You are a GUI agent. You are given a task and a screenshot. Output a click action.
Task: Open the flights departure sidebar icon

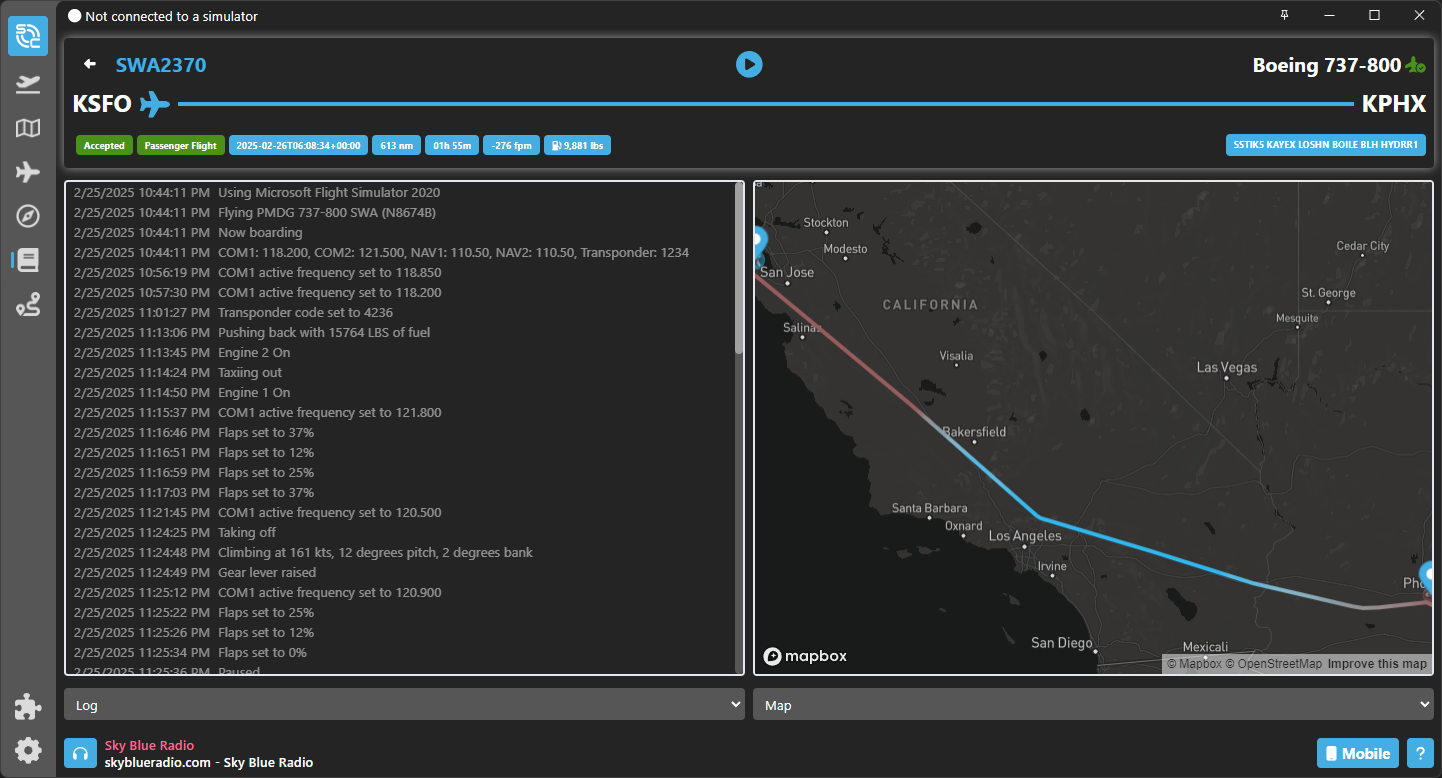(x=28, y=84)
